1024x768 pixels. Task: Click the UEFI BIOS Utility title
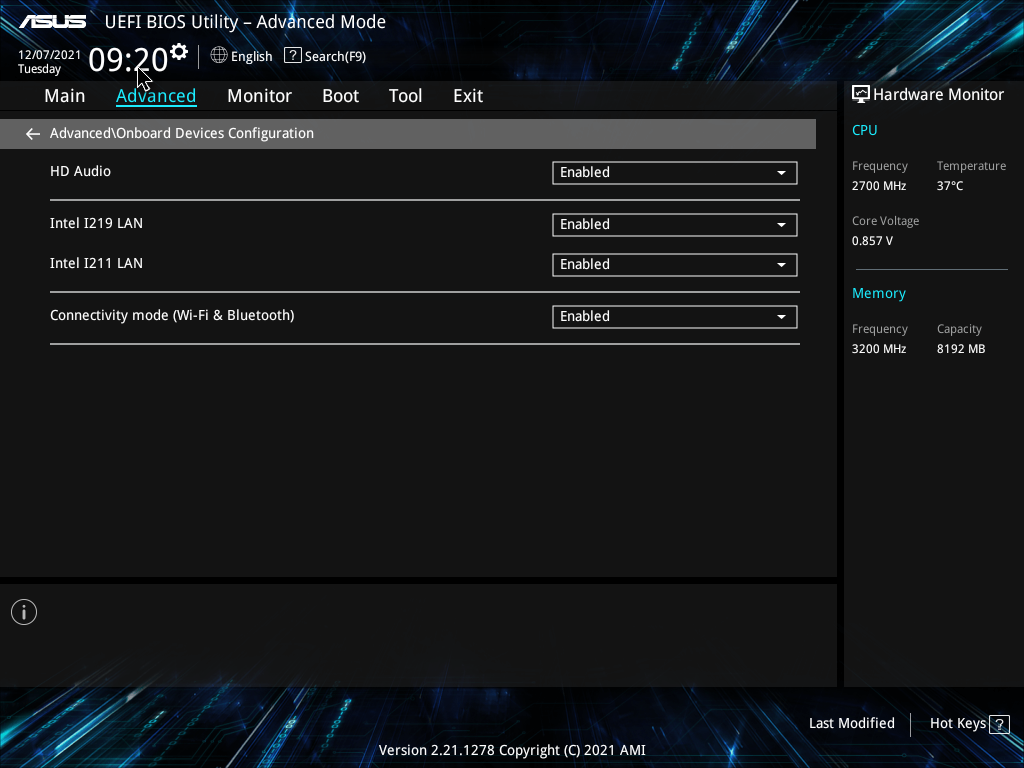[x=245, y=22]
